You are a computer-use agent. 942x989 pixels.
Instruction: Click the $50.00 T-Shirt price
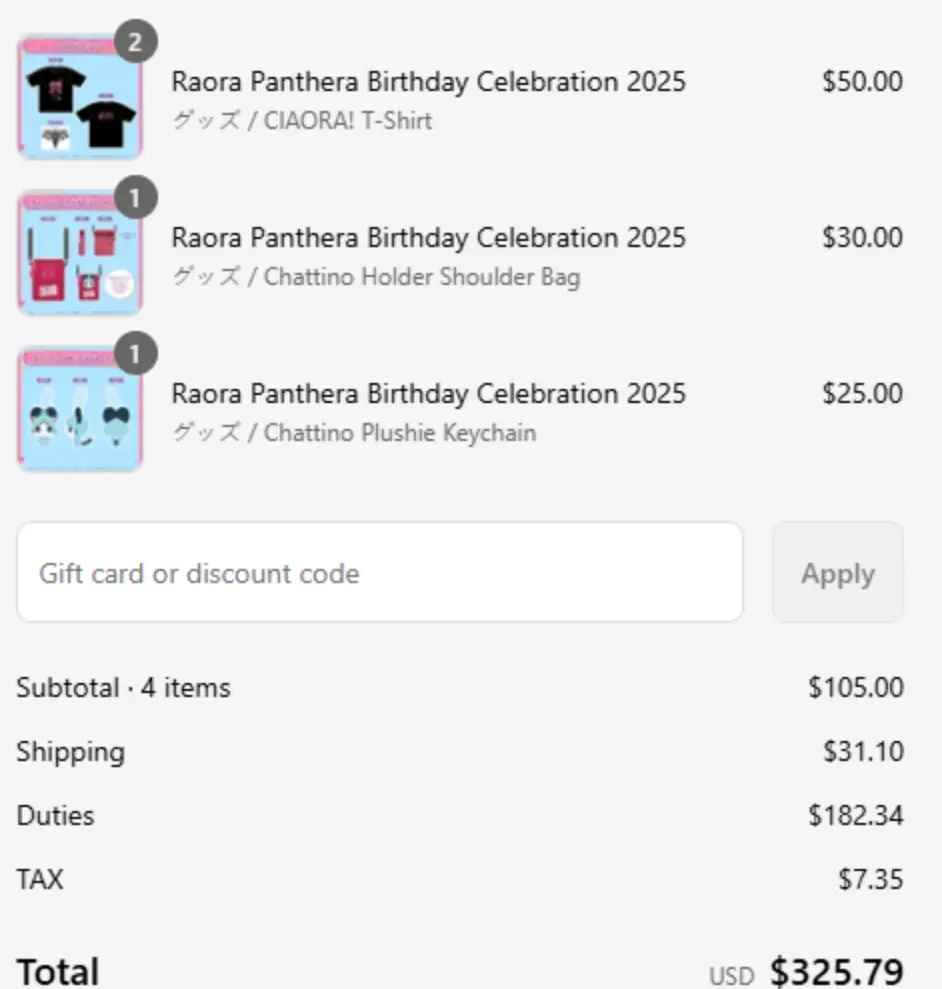pos(862,82)
